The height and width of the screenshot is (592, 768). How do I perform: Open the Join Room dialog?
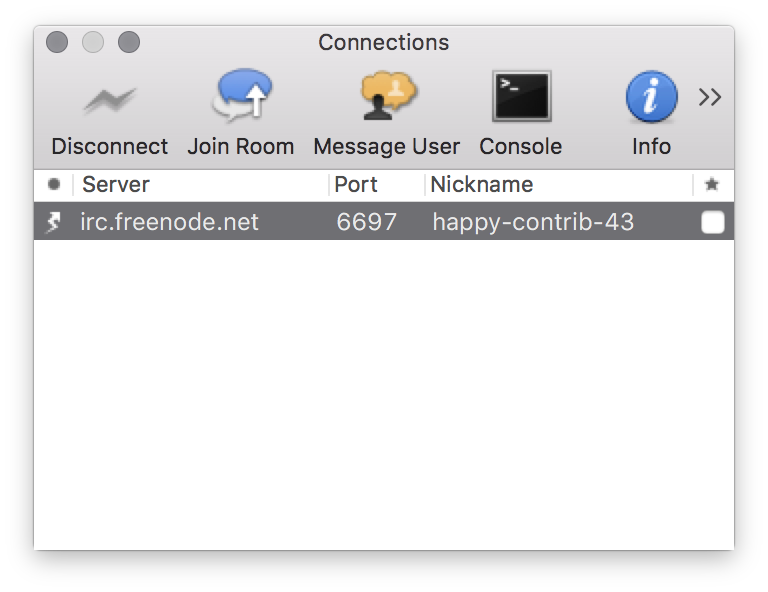240,98
